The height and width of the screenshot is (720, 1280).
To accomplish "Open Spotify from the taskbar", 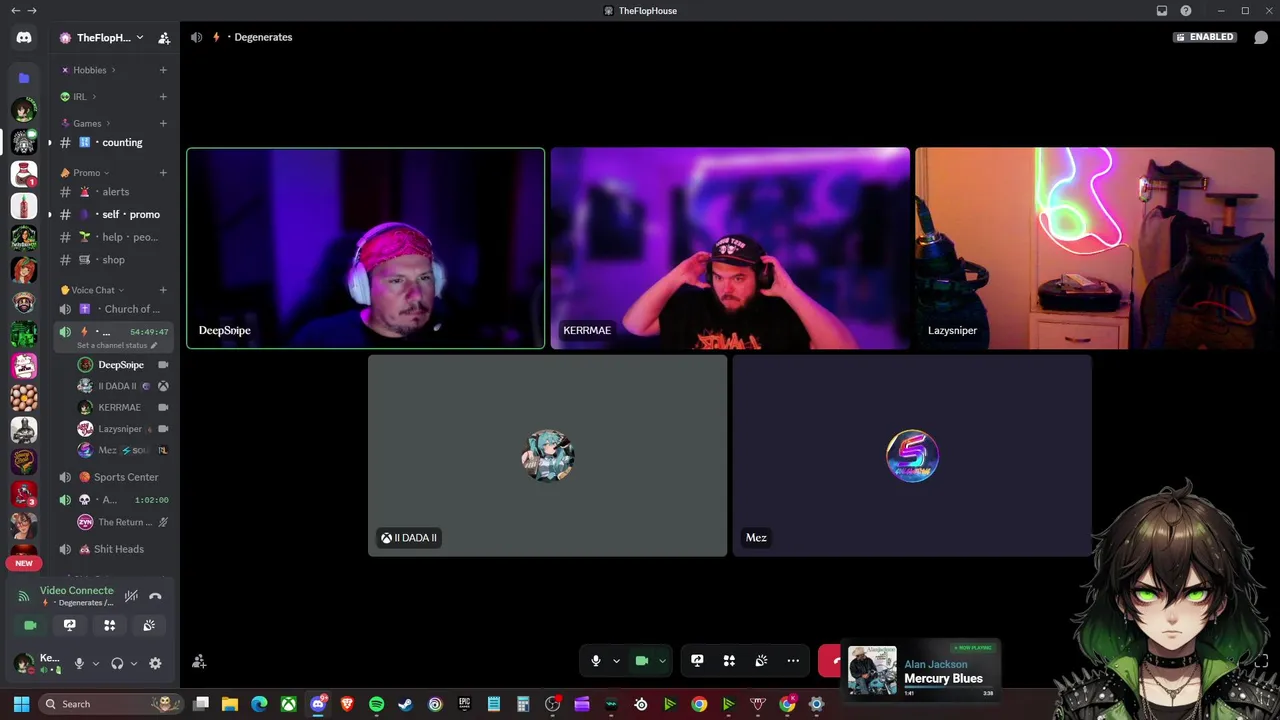I will [x=376, y=704].
